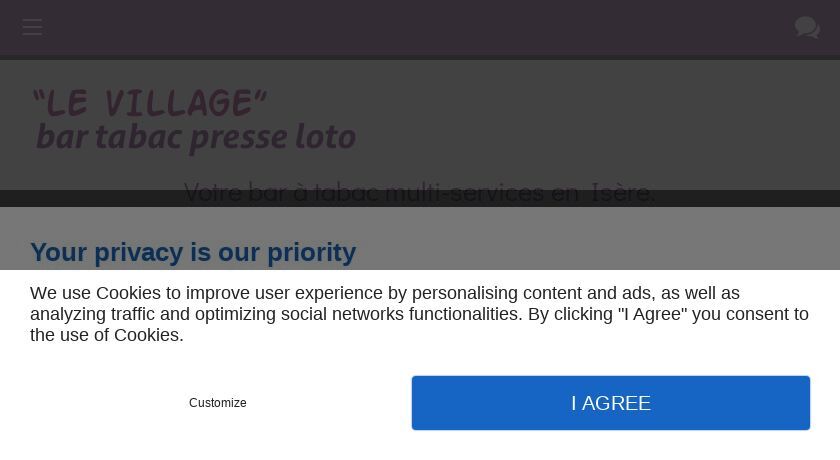Click the word priority in the privacy heading
840x460 pixels.
click(x=311, y=253)
